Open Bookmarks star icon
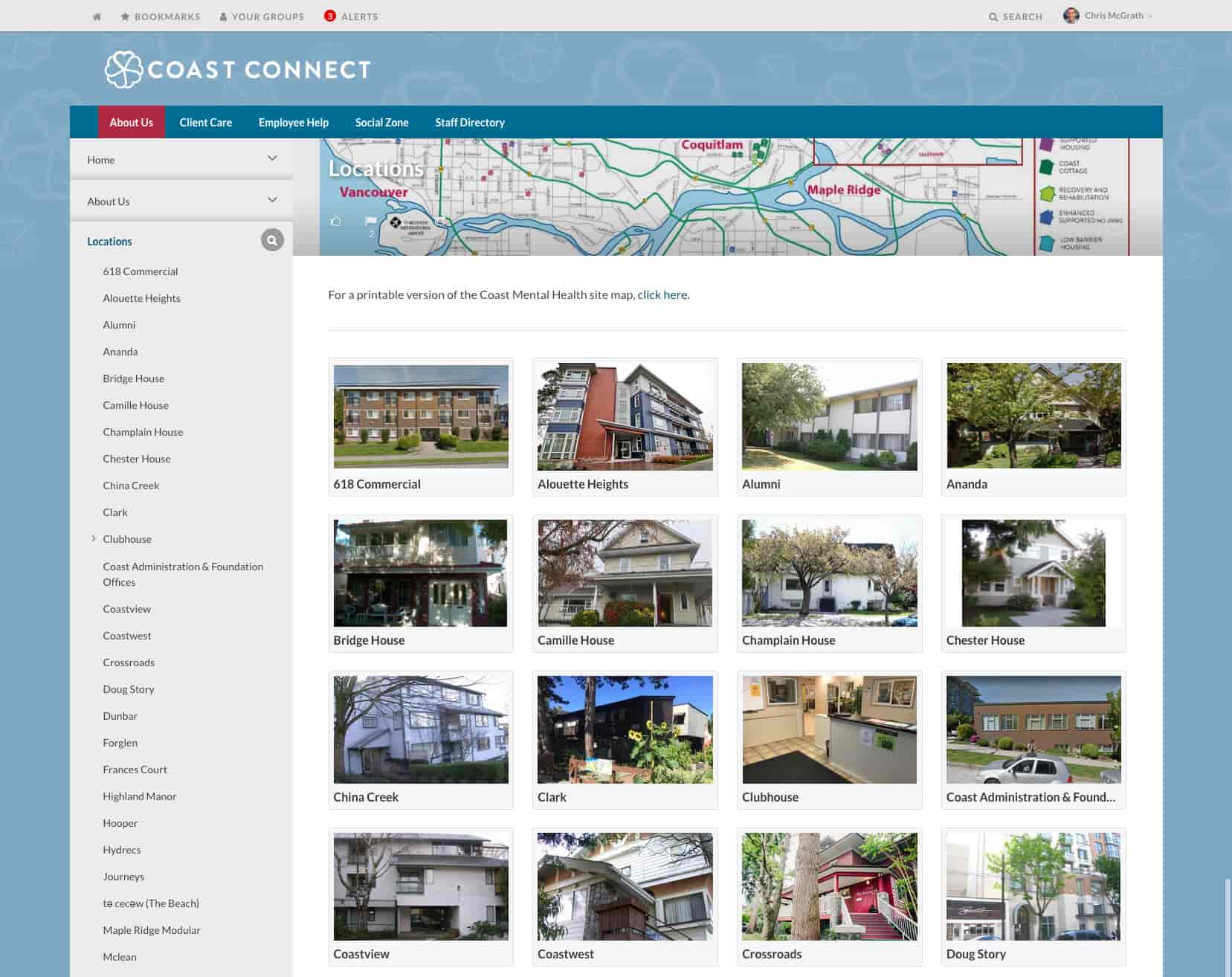Screen dimensions: 1232x977 point(125,16)
